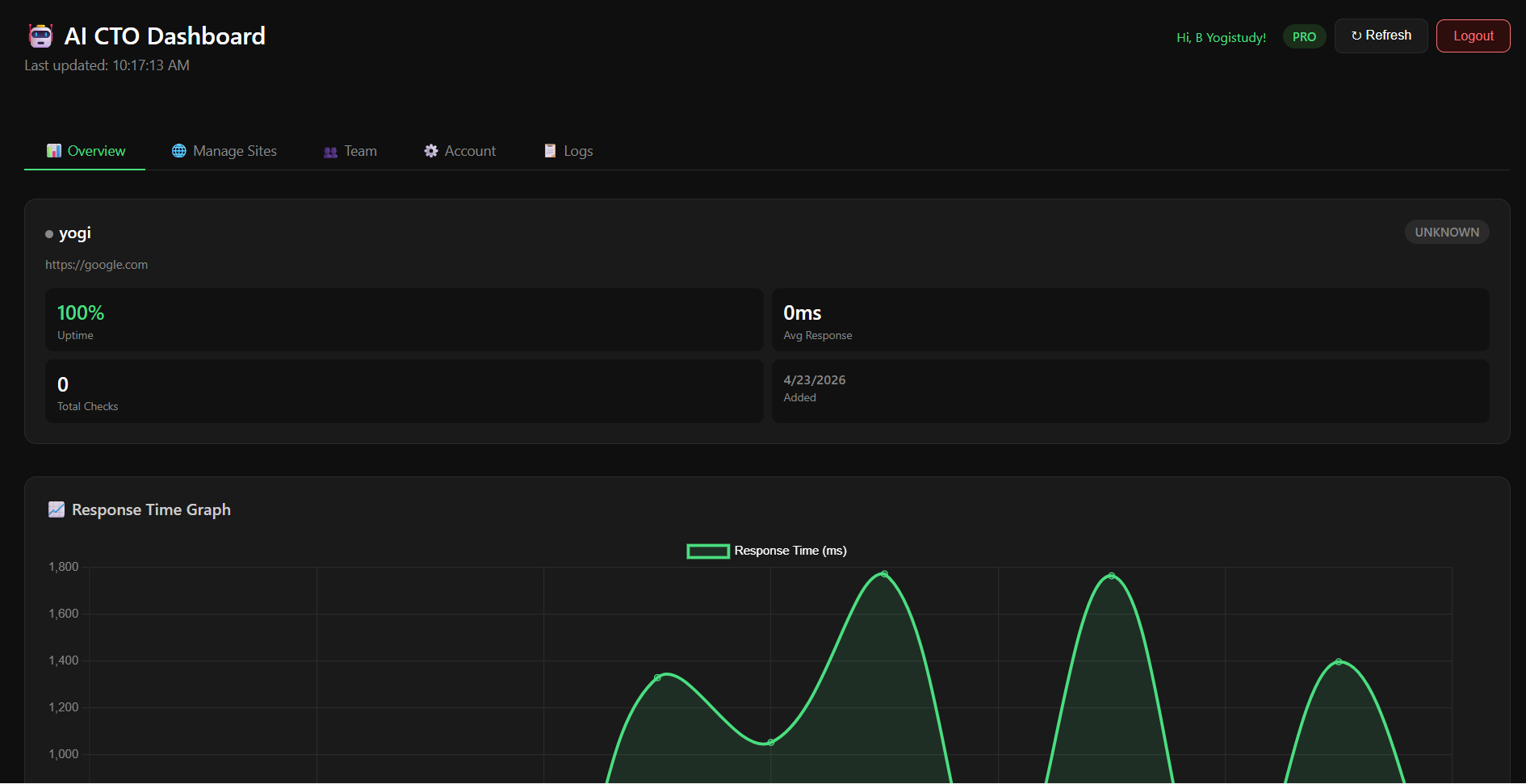Click the team members icon next to Team

click(330, 152)
